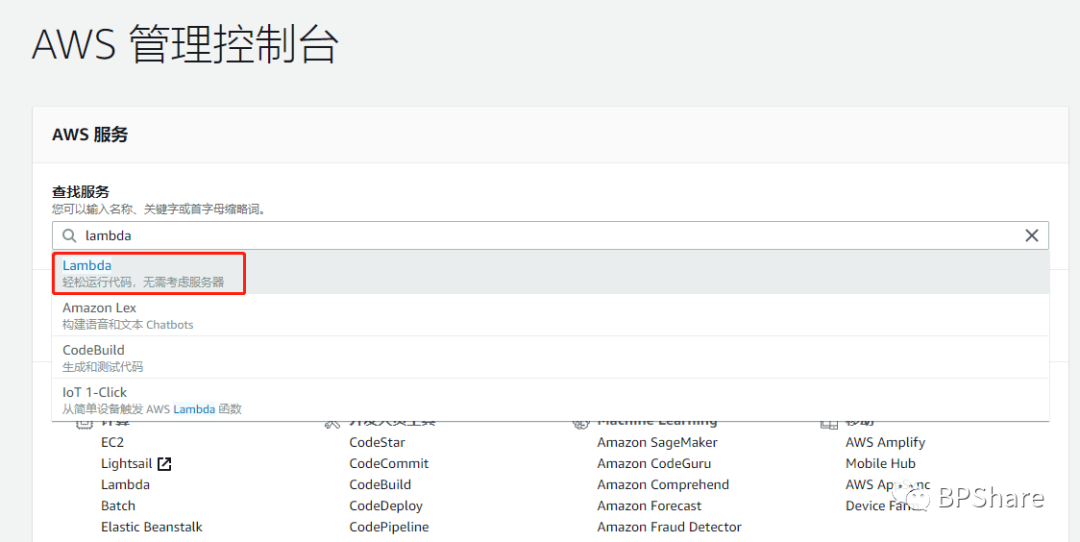This screenshot has width=1080, height=542.
Task: Open Lightsail external link icon
Action: [165, 464]
